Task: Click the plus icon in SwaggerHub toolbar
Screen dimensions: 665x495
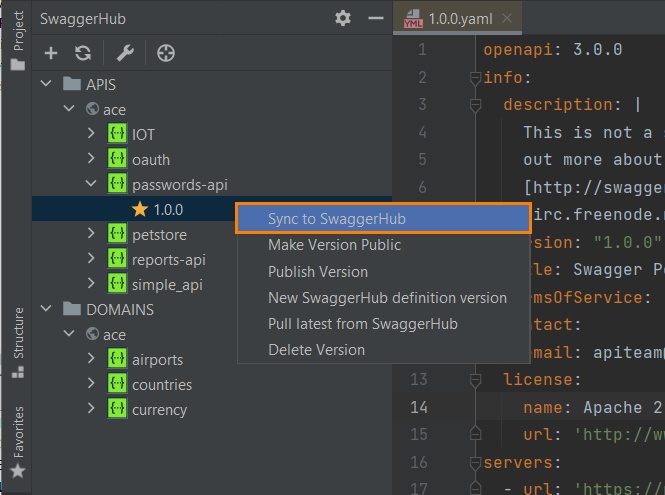Action: pyautogui.click(x=51, y=54)
